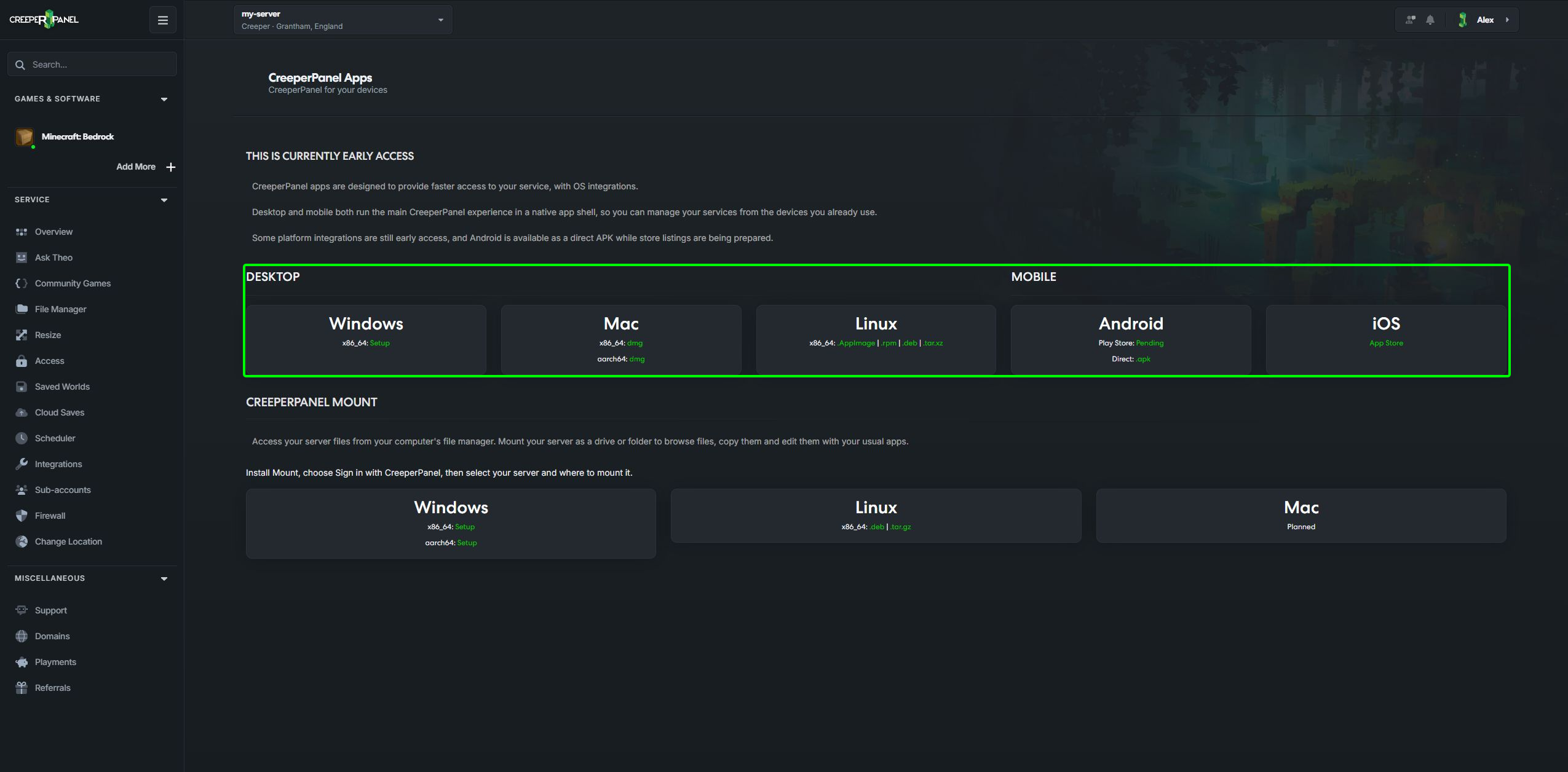The image size is (1568, 772).
Task: Click the plus icon next to Add More
Action: [171, 167]
